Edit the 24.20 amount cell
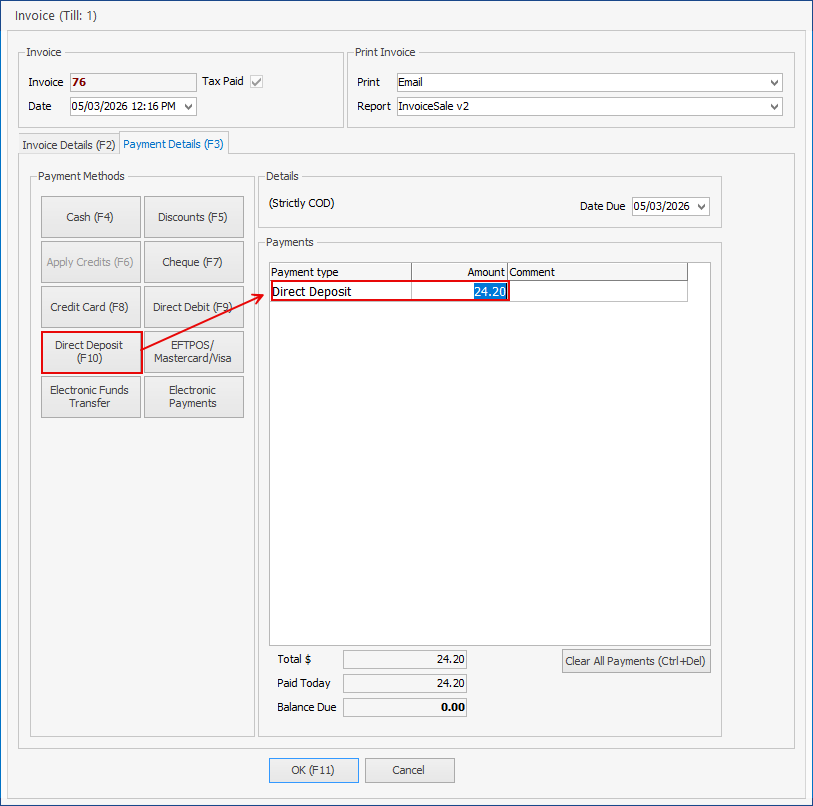 click(x=459, y=291)
